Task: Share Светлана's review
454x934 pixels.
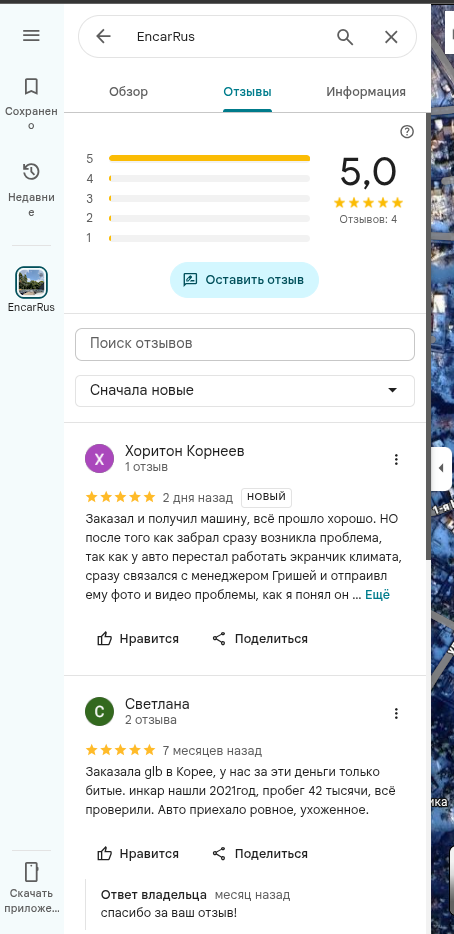Action: [x=260, y=854]
